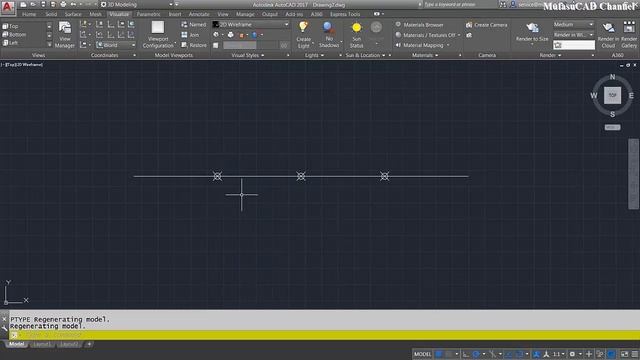Open the Parametric ribbon tab

tap(149, 14)
